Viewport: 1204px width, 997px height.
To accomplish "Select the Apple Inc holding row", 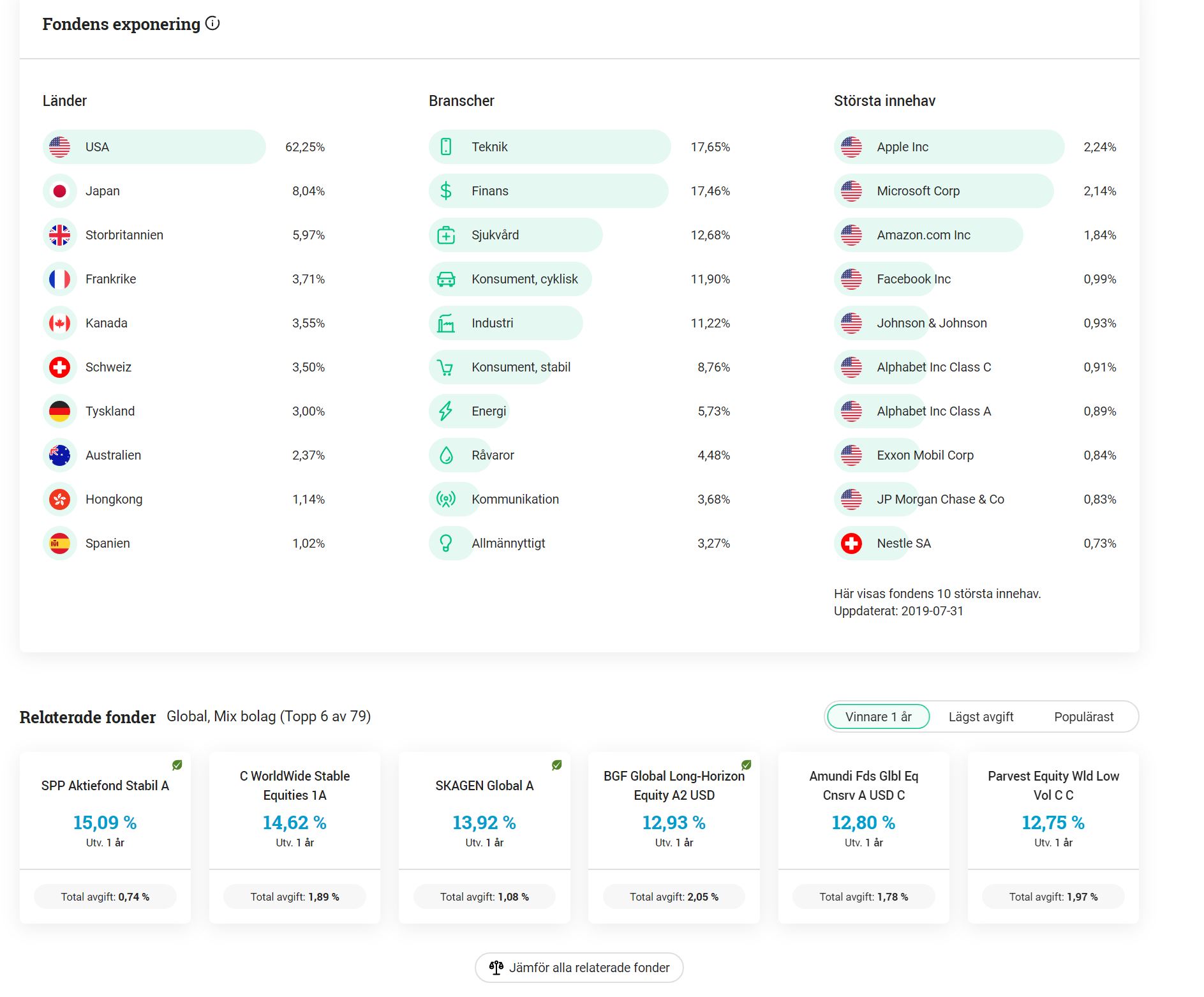I will click(x=949, y=147).
